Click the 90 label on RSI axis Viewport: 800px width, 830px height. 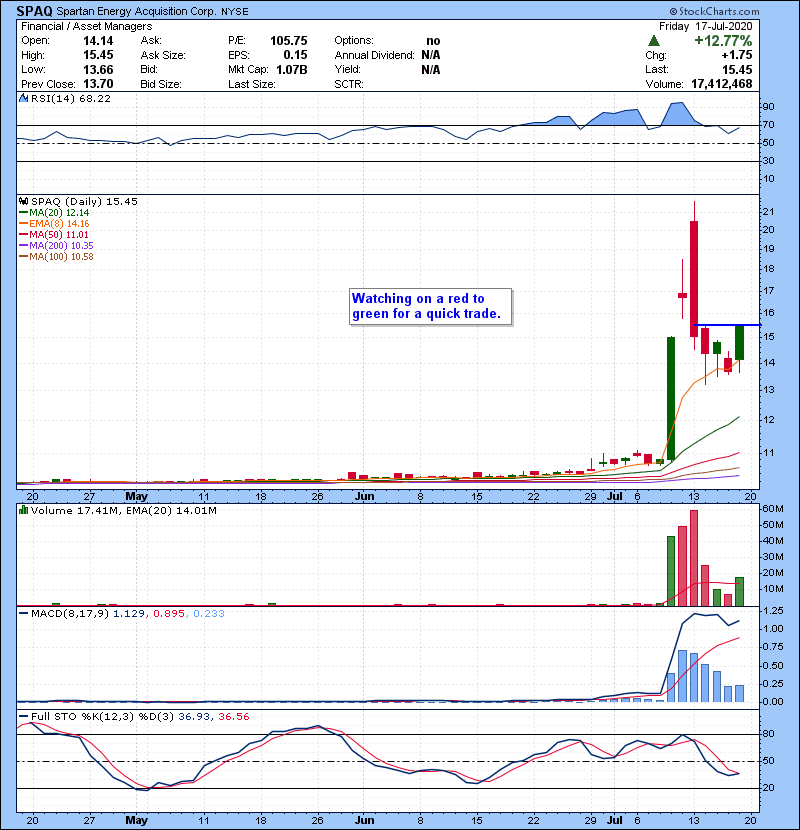tap(768, 107)
